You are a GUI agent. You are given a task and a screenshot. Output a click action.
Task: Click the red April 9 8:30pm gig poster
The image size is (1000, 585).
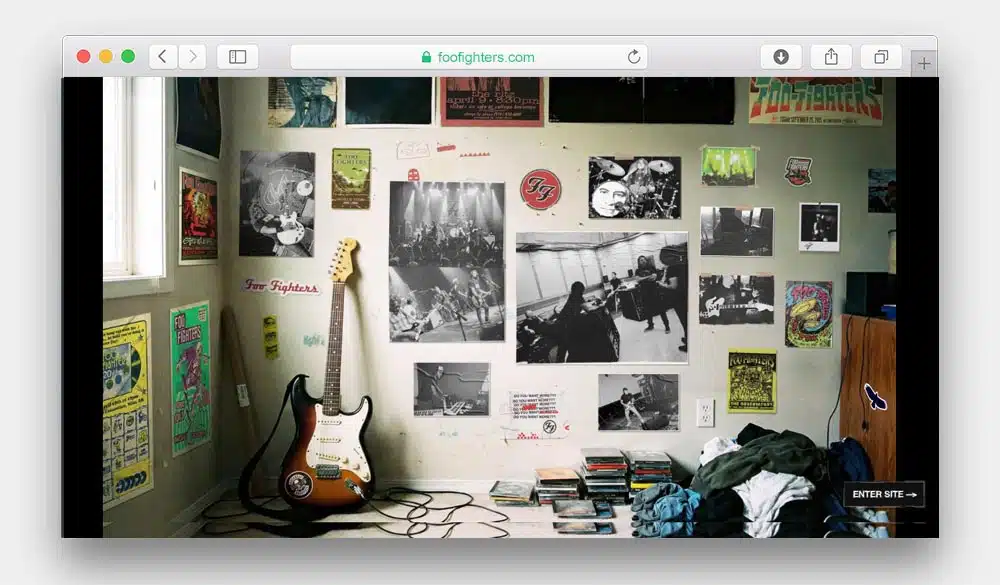coord(492,101)
